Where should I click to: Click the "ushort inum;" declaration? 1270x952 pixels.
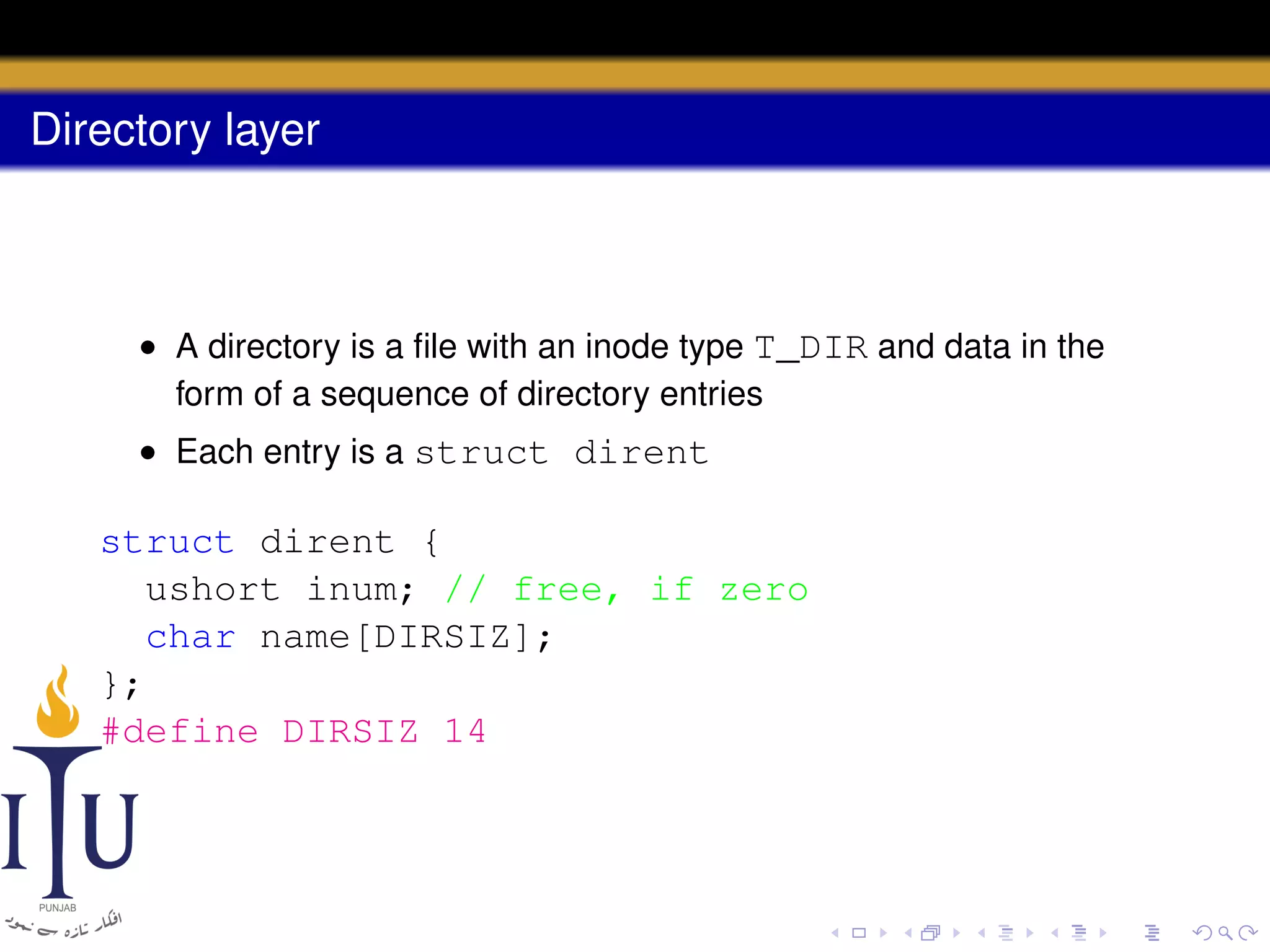(280, 589)
